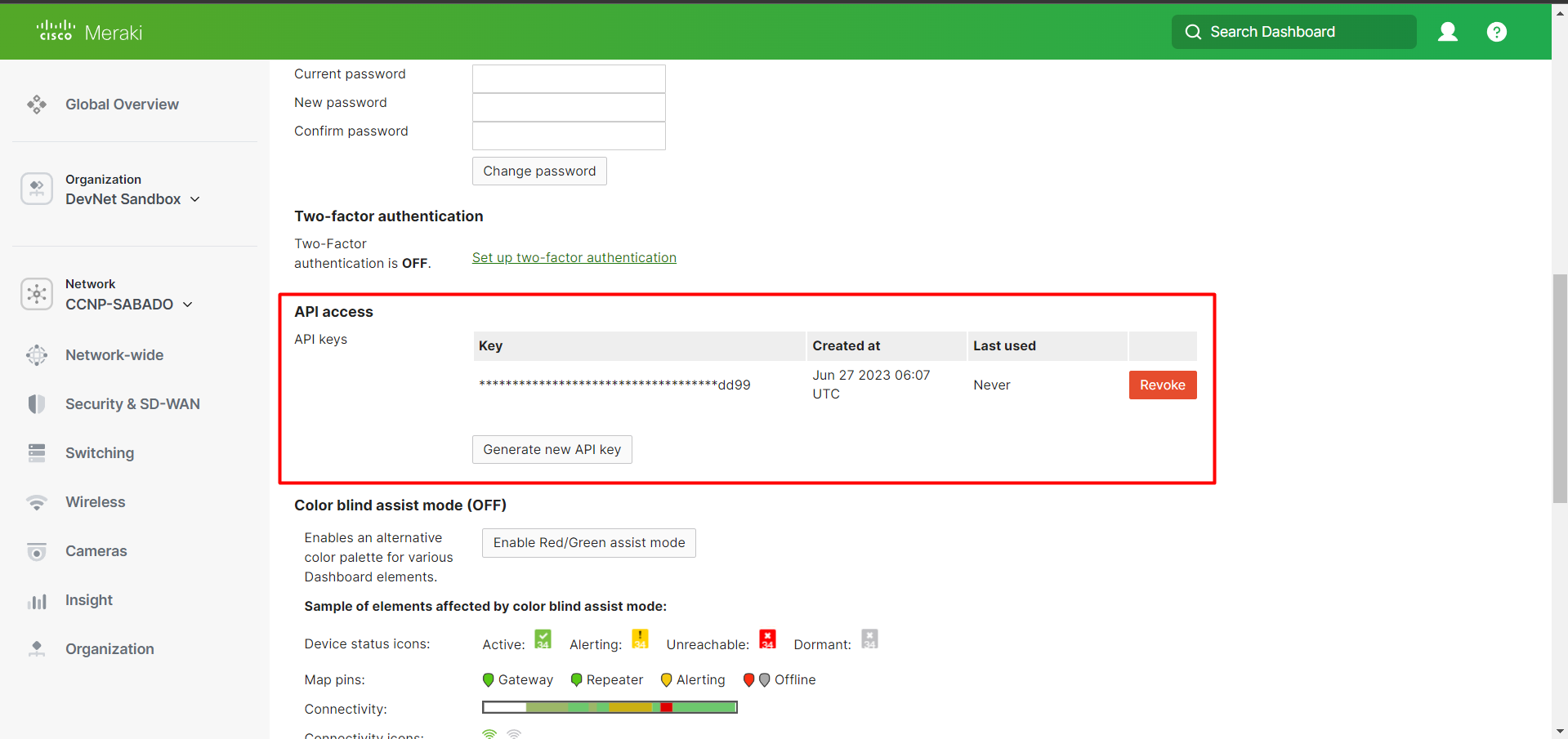The image size is (1568, 739).
Task: Click the Never last-used value
Action: tap(992, 385)
